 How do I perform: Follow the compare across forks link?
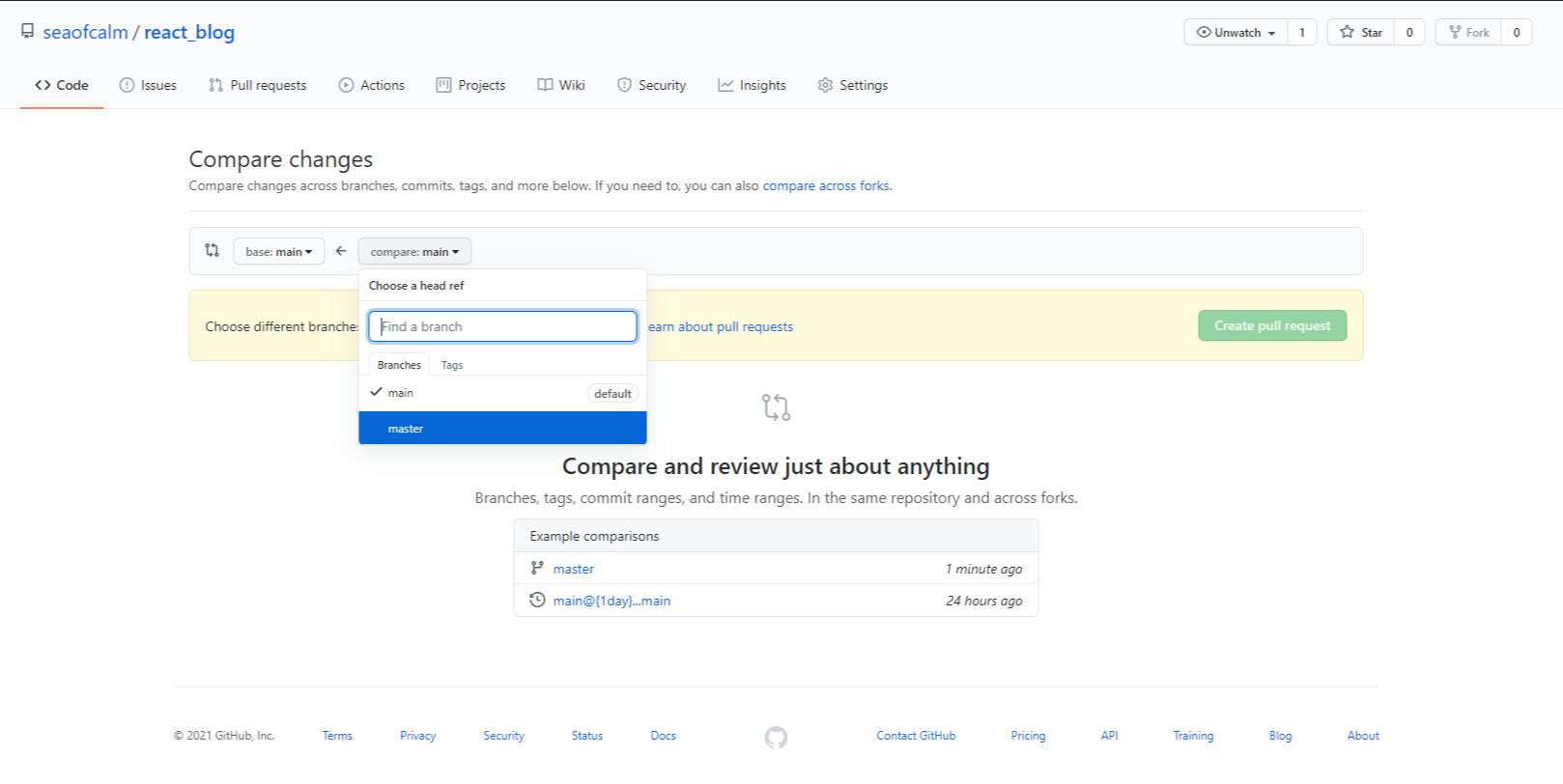tap(826, 185)
